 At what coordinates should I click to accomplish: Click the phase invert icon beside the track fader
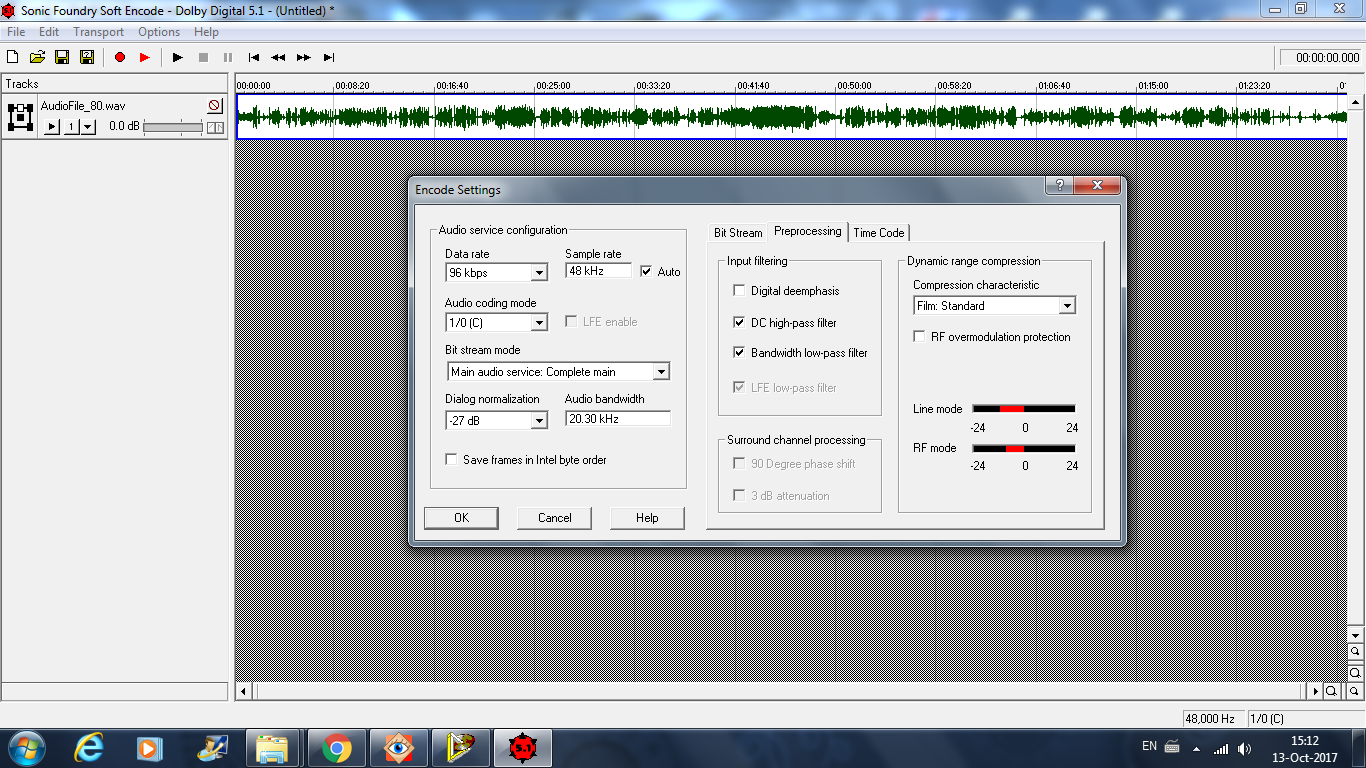point(215,127)
